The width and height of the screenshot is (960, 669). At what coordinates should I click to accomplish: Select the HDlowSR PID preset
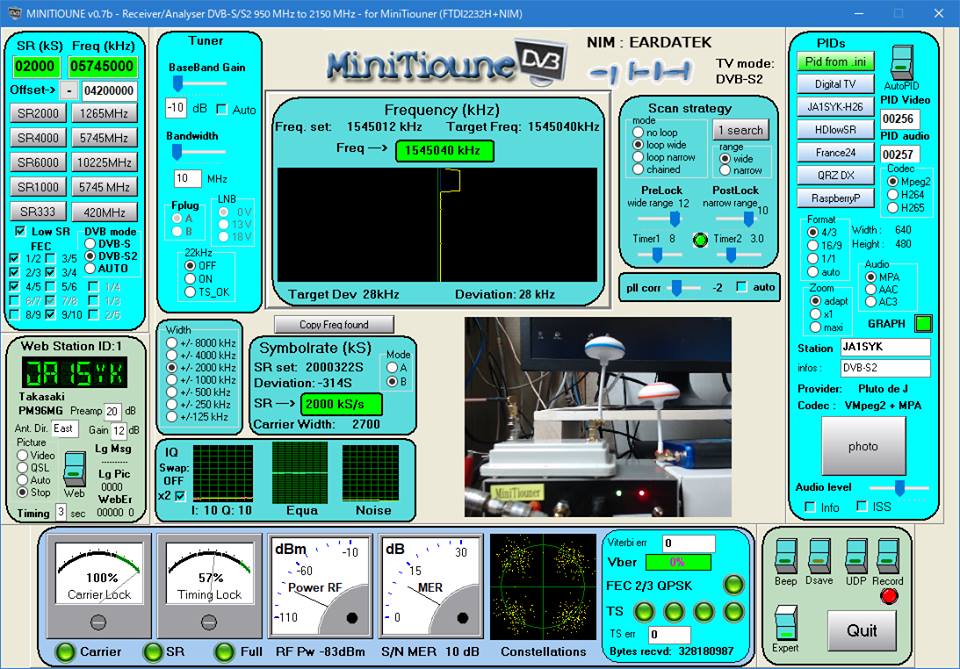tap(835, 130)
